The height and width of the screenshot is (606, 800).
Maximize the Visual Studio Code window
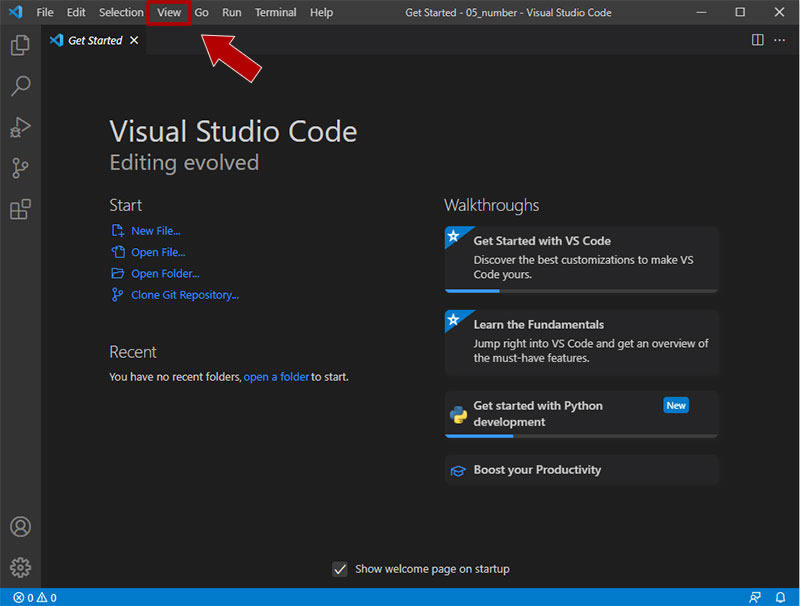[740, 12]
